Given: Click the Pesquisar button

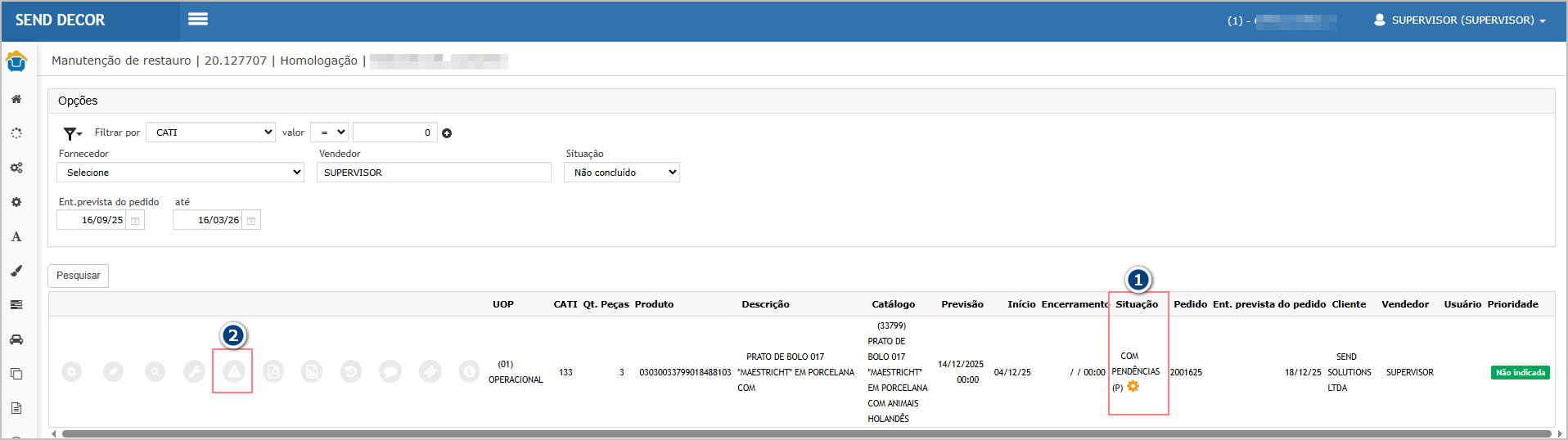Looking at the screenshot, I should tap(79, 276).
